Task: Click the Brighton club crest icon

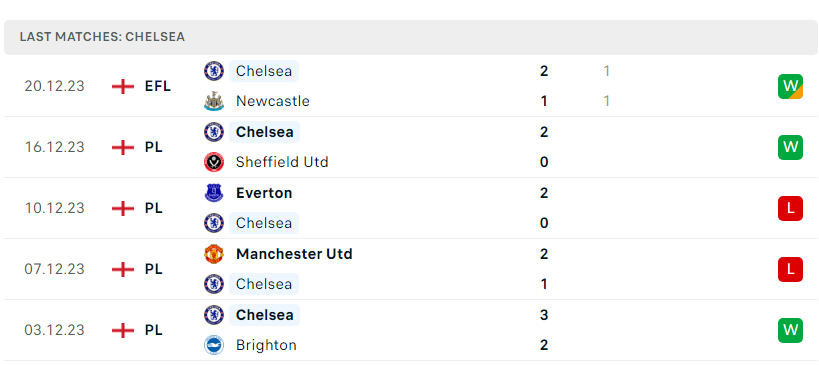Action: pyautogui.click(x=214, y=345)
